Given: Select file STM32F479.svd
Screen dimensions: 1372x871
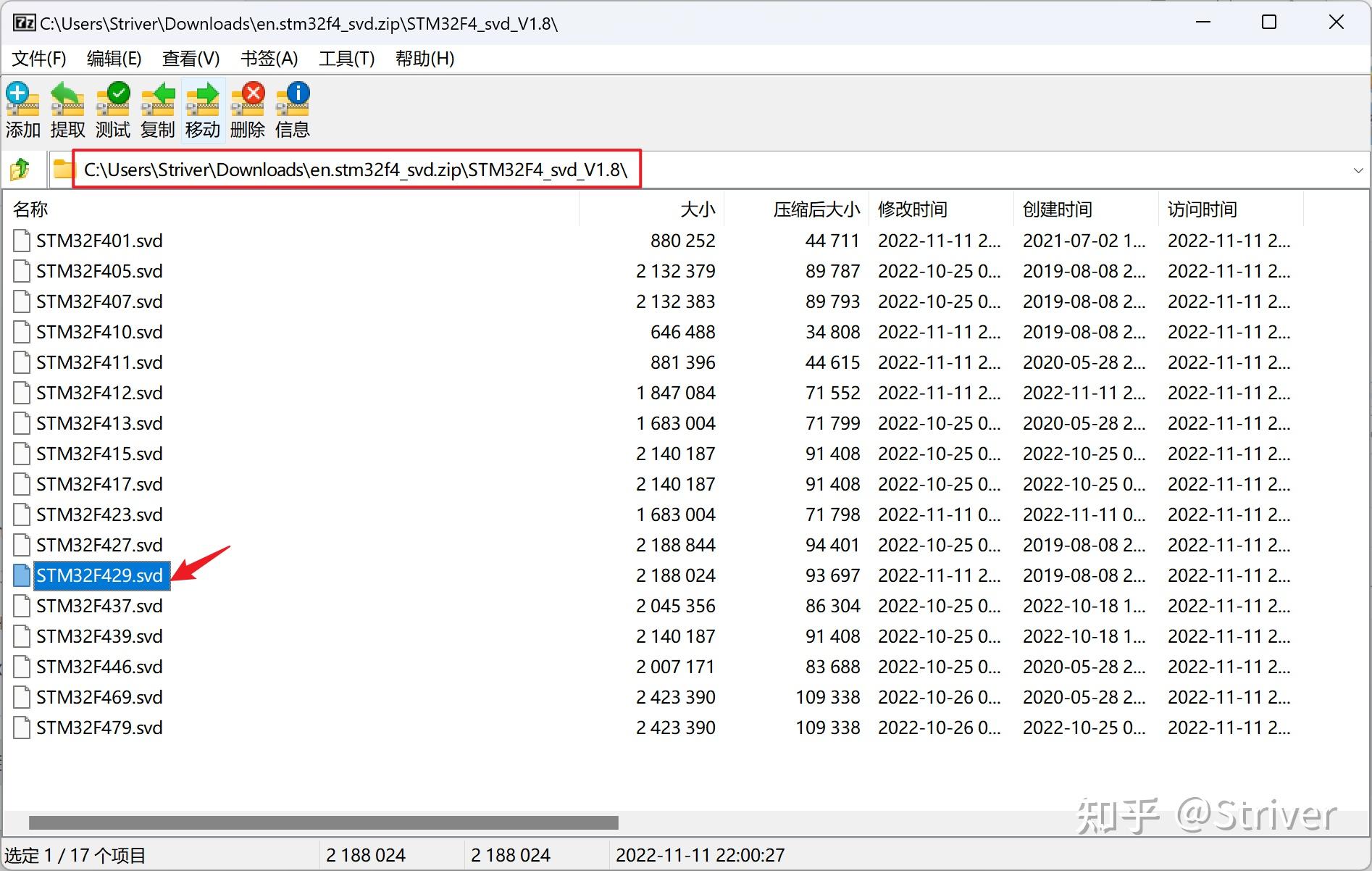Looking at the screenshot, I should click(100, 728).
